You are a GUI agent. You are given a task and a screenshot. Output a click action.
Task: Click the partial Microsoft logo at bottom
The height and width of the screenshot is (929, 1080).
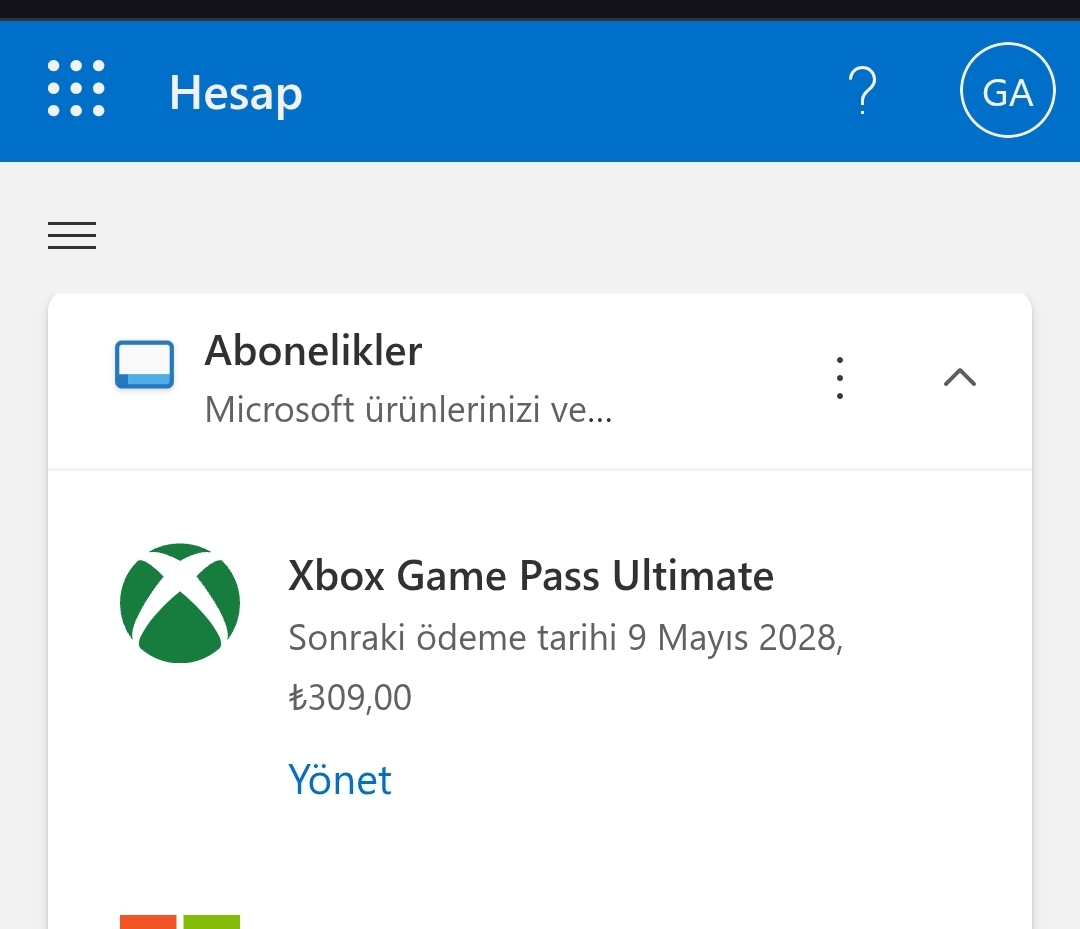pos(180,922)
